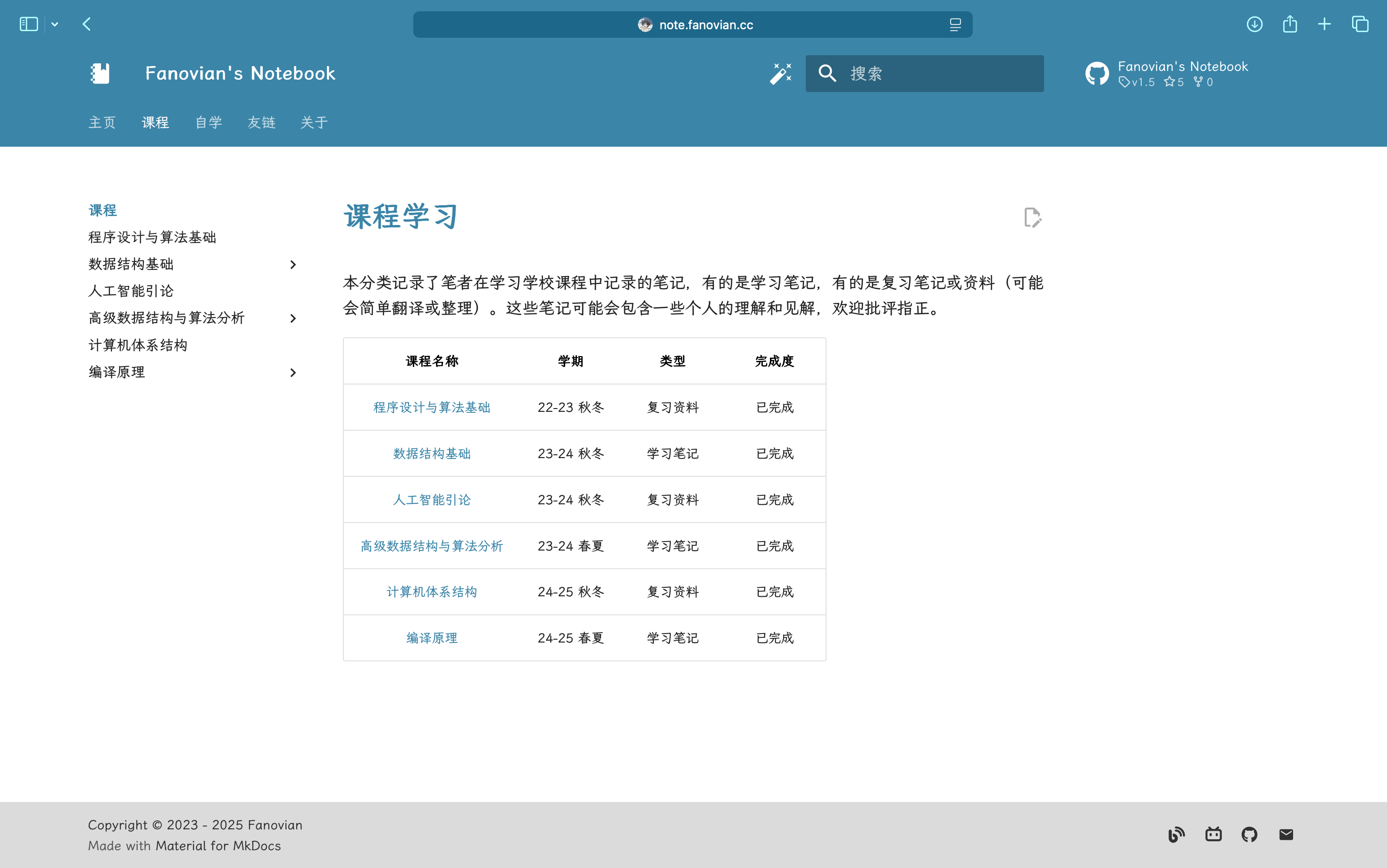
Task: Show tab overview in Safari
Action: pos(1360,24)
